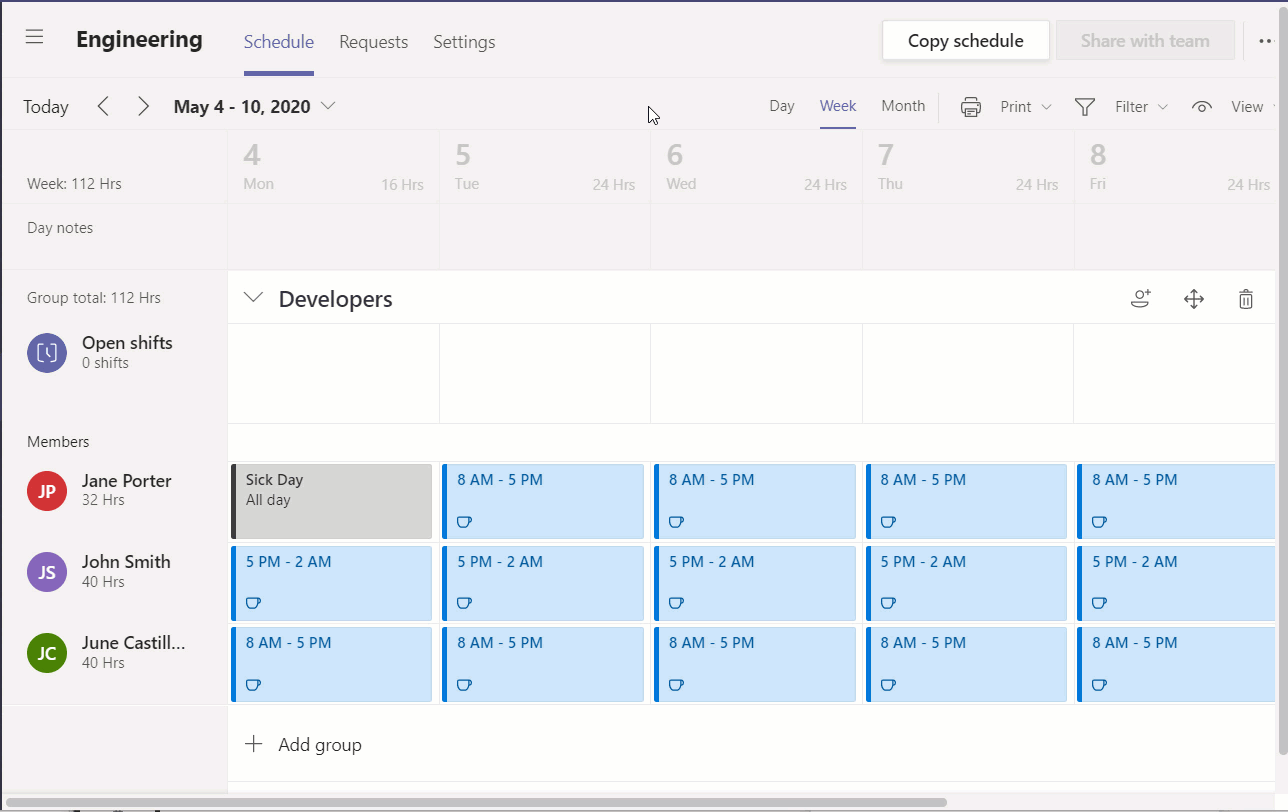The height and width of the screenshot is (812, 1288).
Task: Click the Copy schedule button
Action: coord(965,40)
